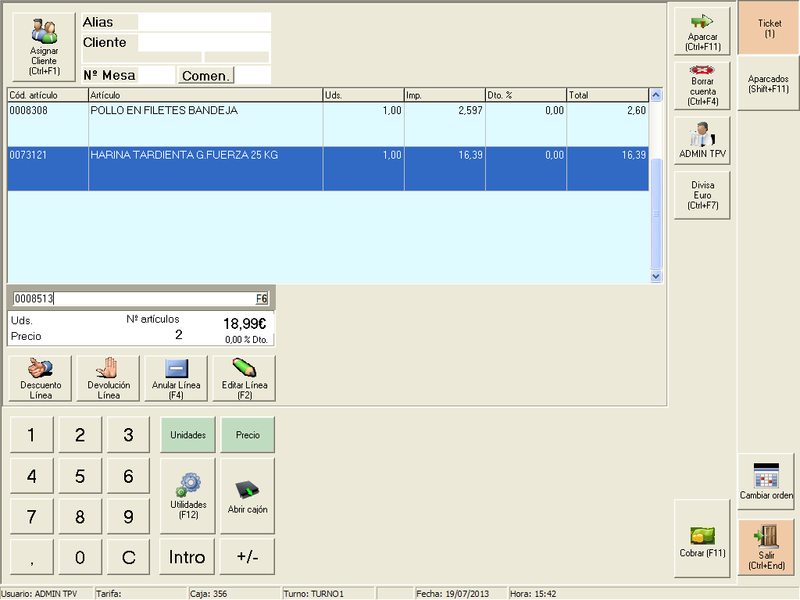The width and height of the screenshot is (800, 600).
Task: Click the F6 lookup button in code field
Action: click(x=261, y=298)
